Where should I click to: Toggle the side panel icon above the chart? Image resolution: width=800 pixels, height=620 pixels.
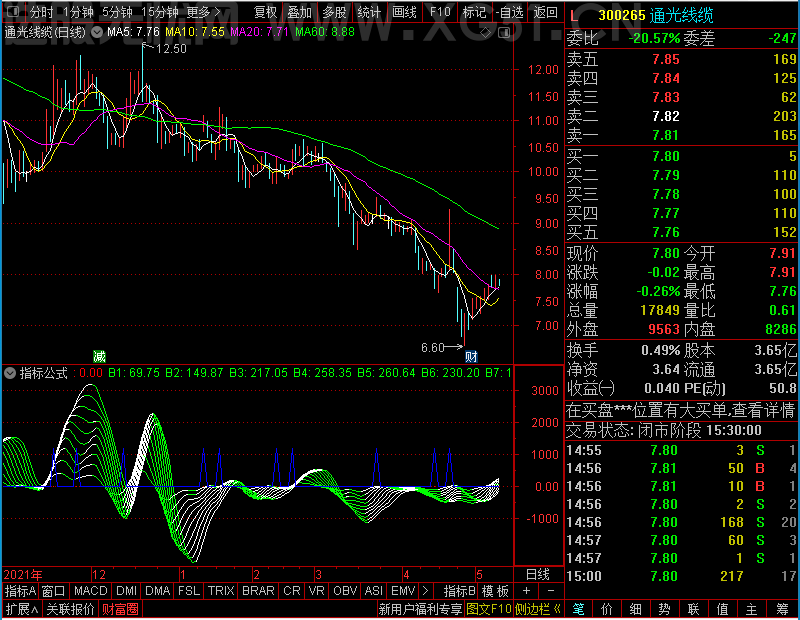coord(504,33)
